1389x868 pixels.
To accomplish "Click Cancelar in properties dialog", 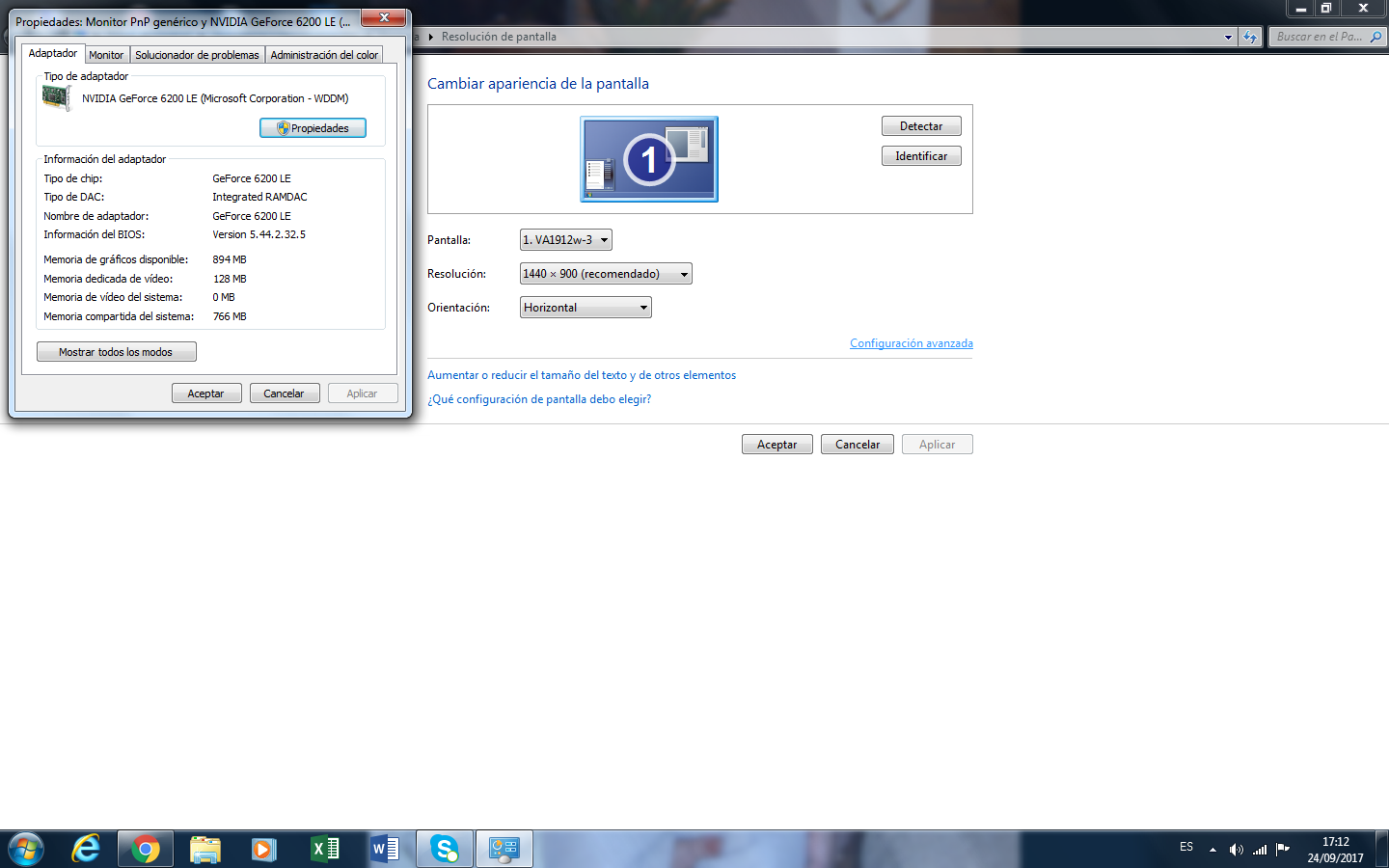I will click(284, 393).
